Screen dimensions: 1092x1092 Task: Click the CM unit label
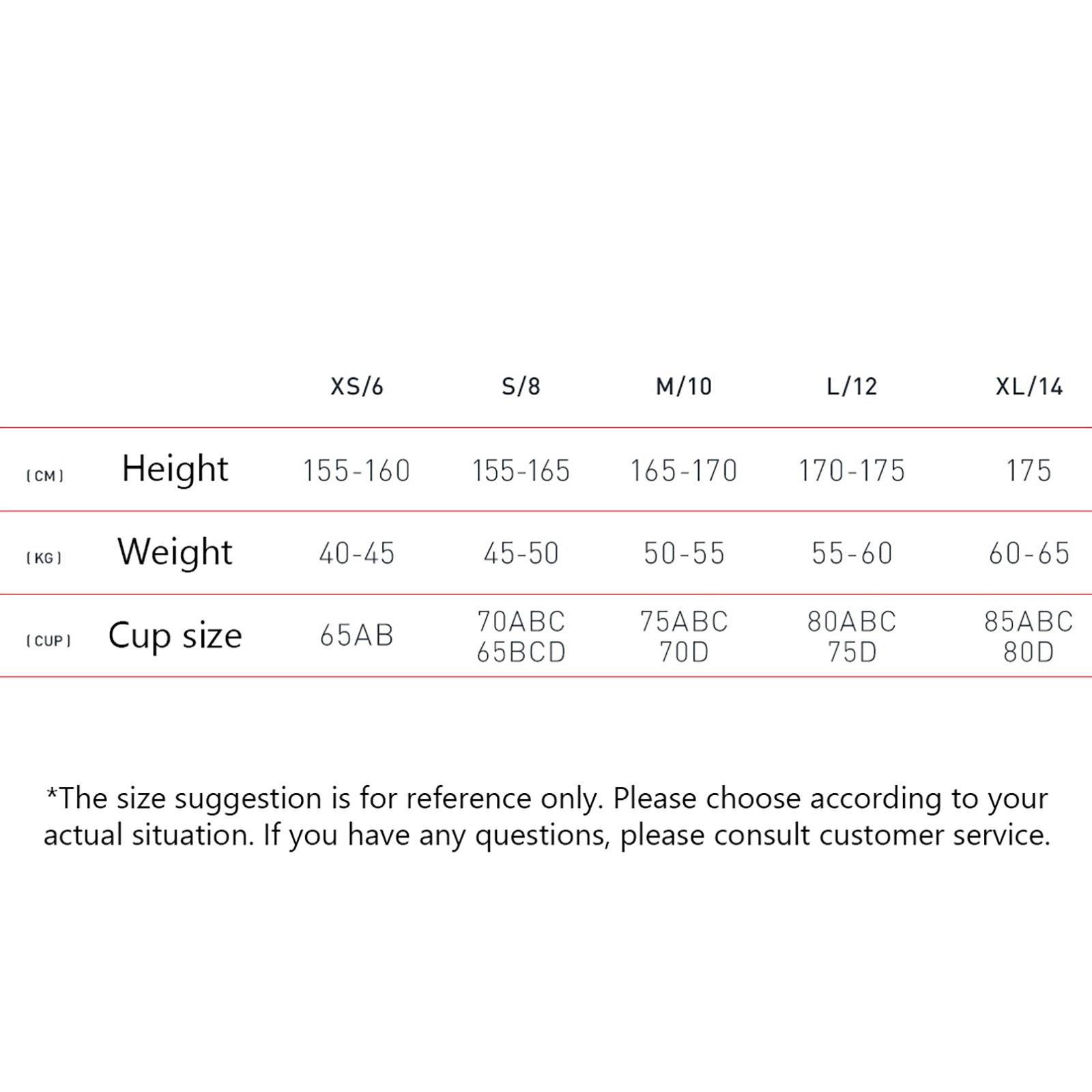coord(45,476)
